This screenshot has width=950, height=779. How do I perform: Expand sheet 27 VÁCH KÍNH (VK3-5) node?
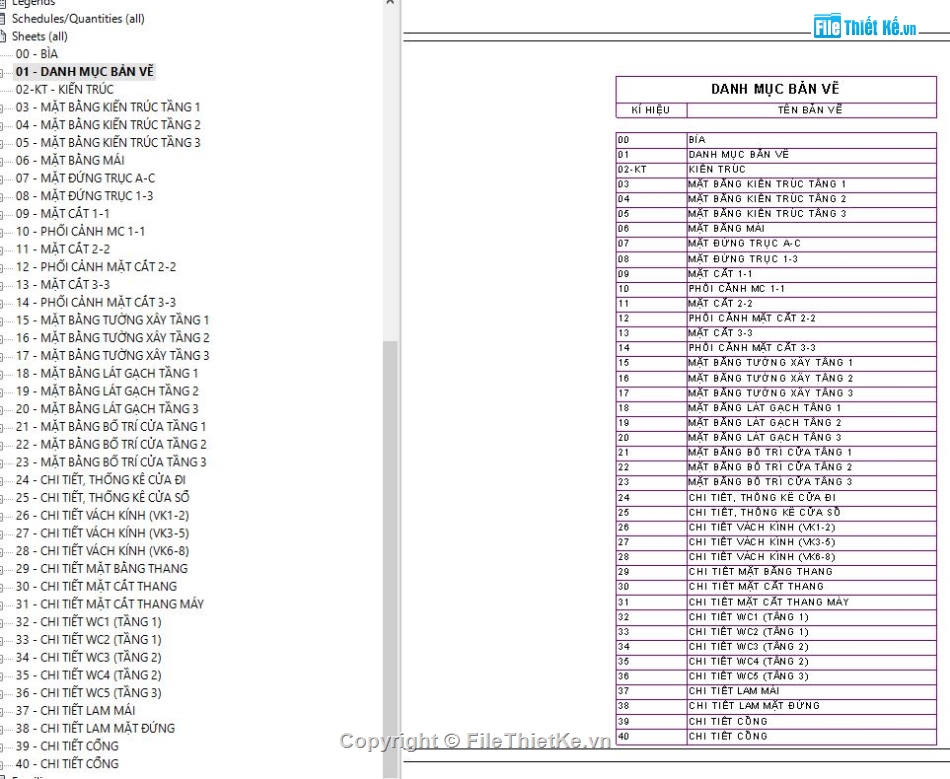click(x=2, y=533)
